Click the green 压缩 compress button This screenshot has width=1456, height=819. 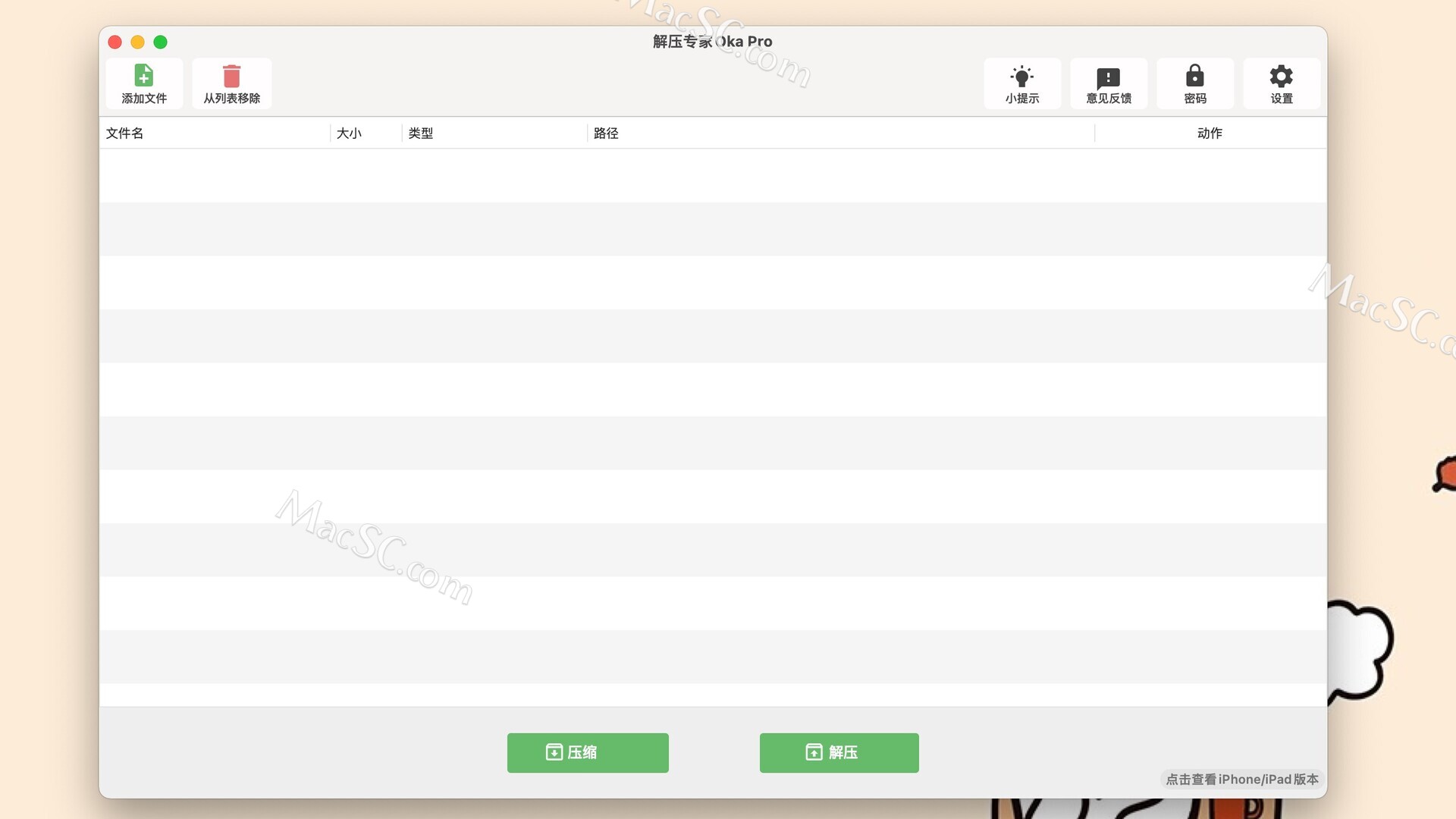click(588, 752)
